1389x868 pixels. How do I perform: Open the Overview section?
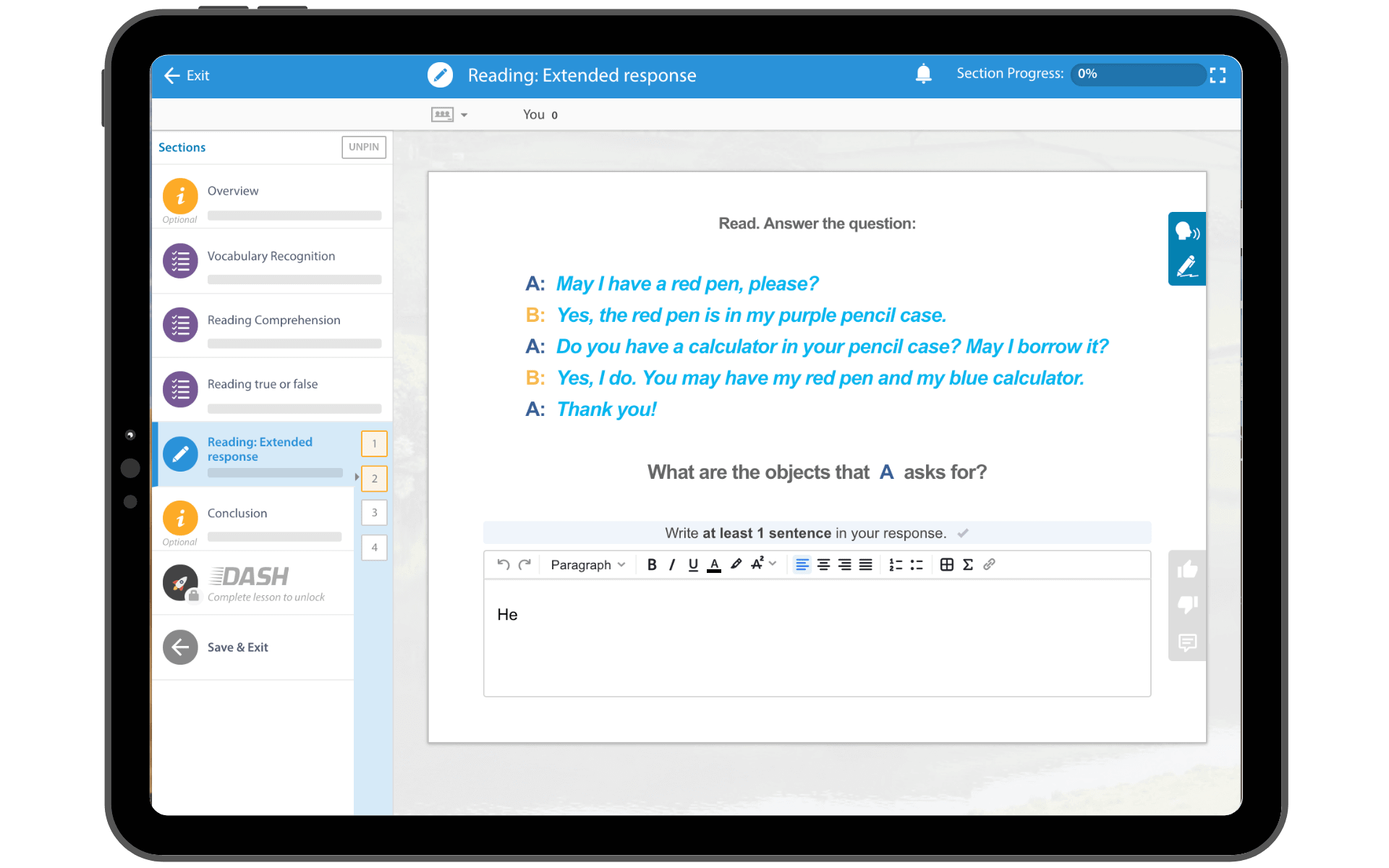coord(272,197)
